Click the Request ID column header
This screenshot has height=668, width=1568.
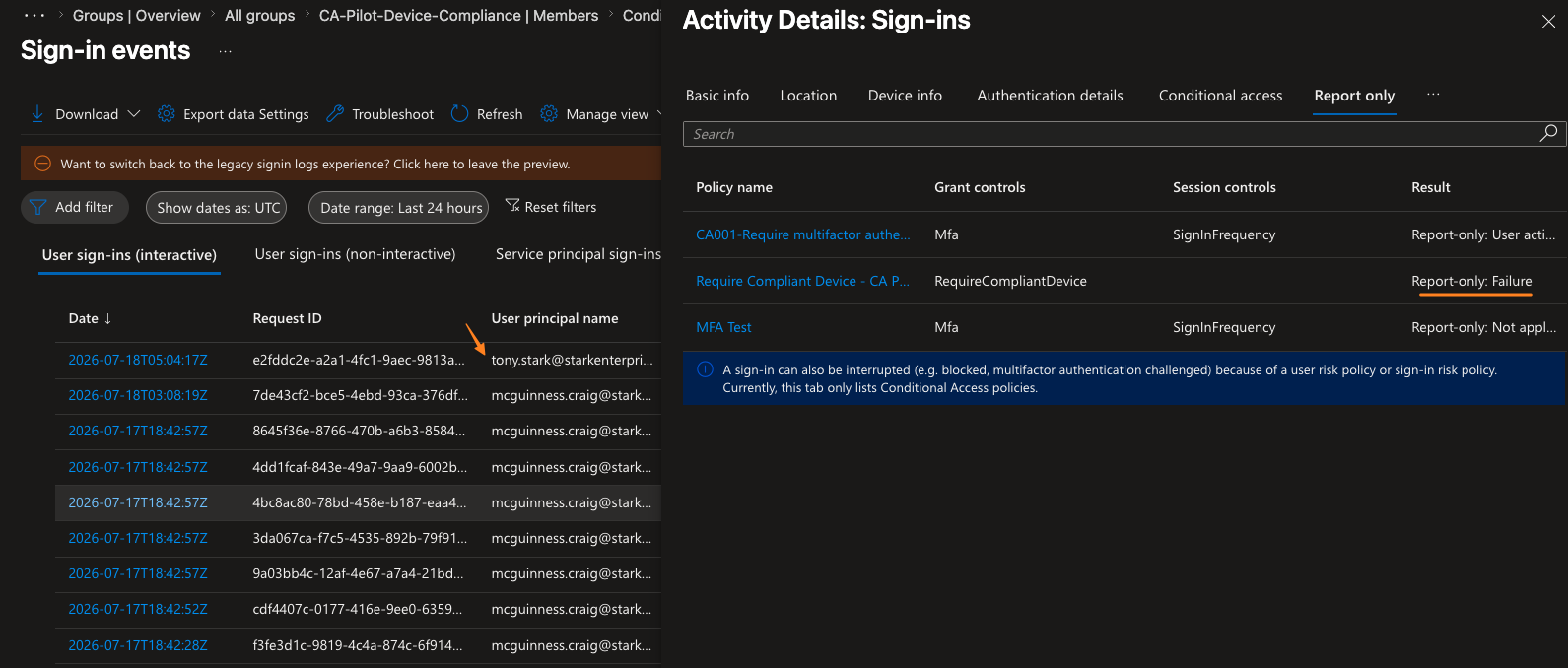(x=287, y=318)
